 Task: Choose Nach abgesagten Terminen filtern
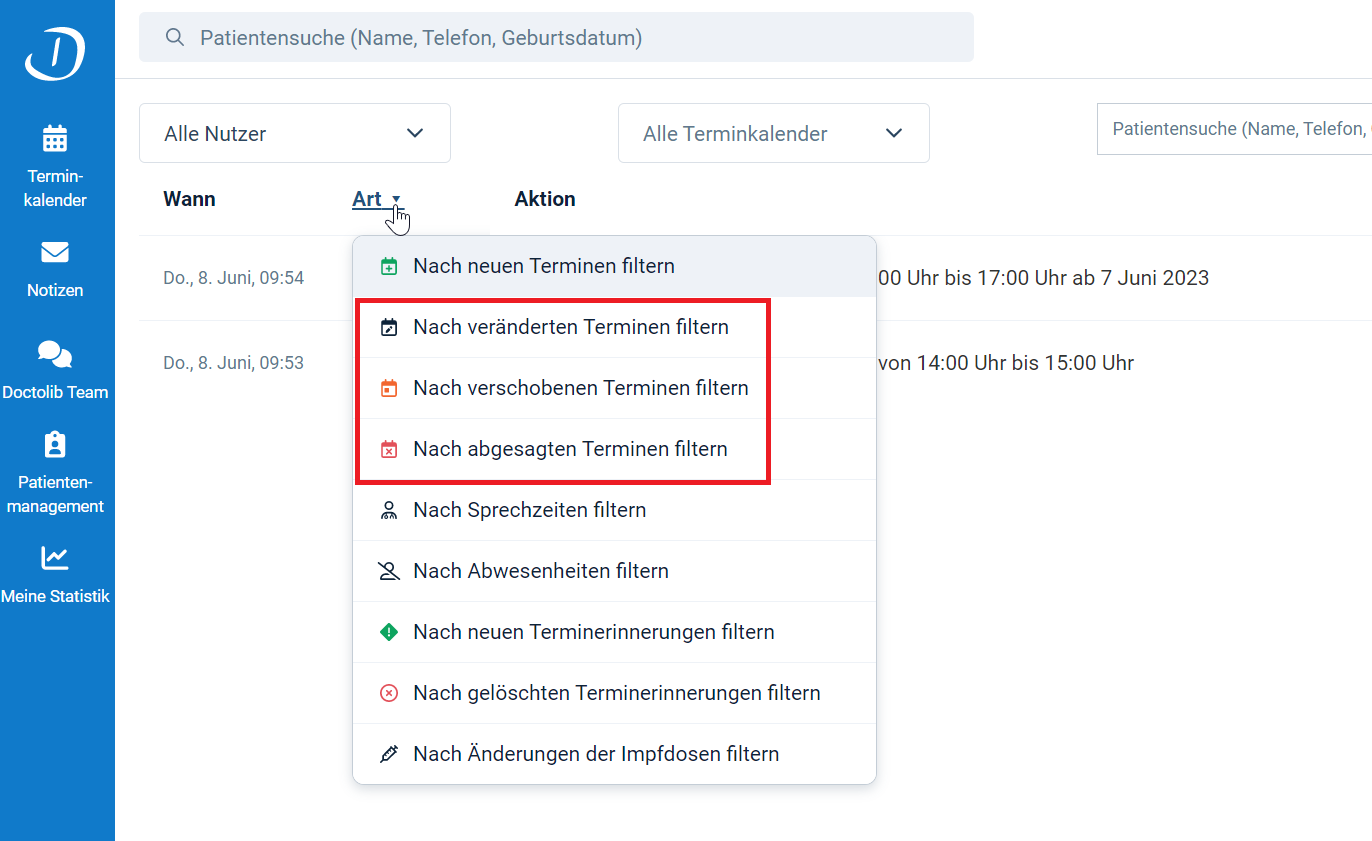click(x=570, y=449)
